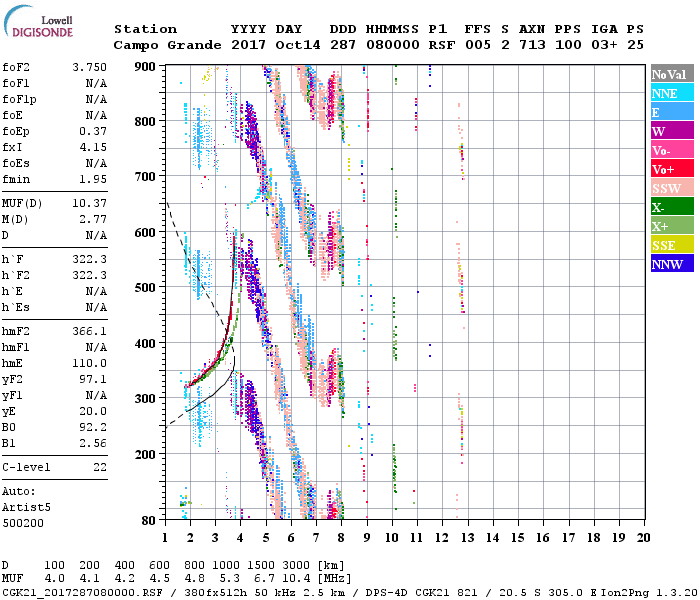Select the NNE cyan legend swatch
Image resolution: width=700 pixels, height=600 pixels.
tap(672, 93)
